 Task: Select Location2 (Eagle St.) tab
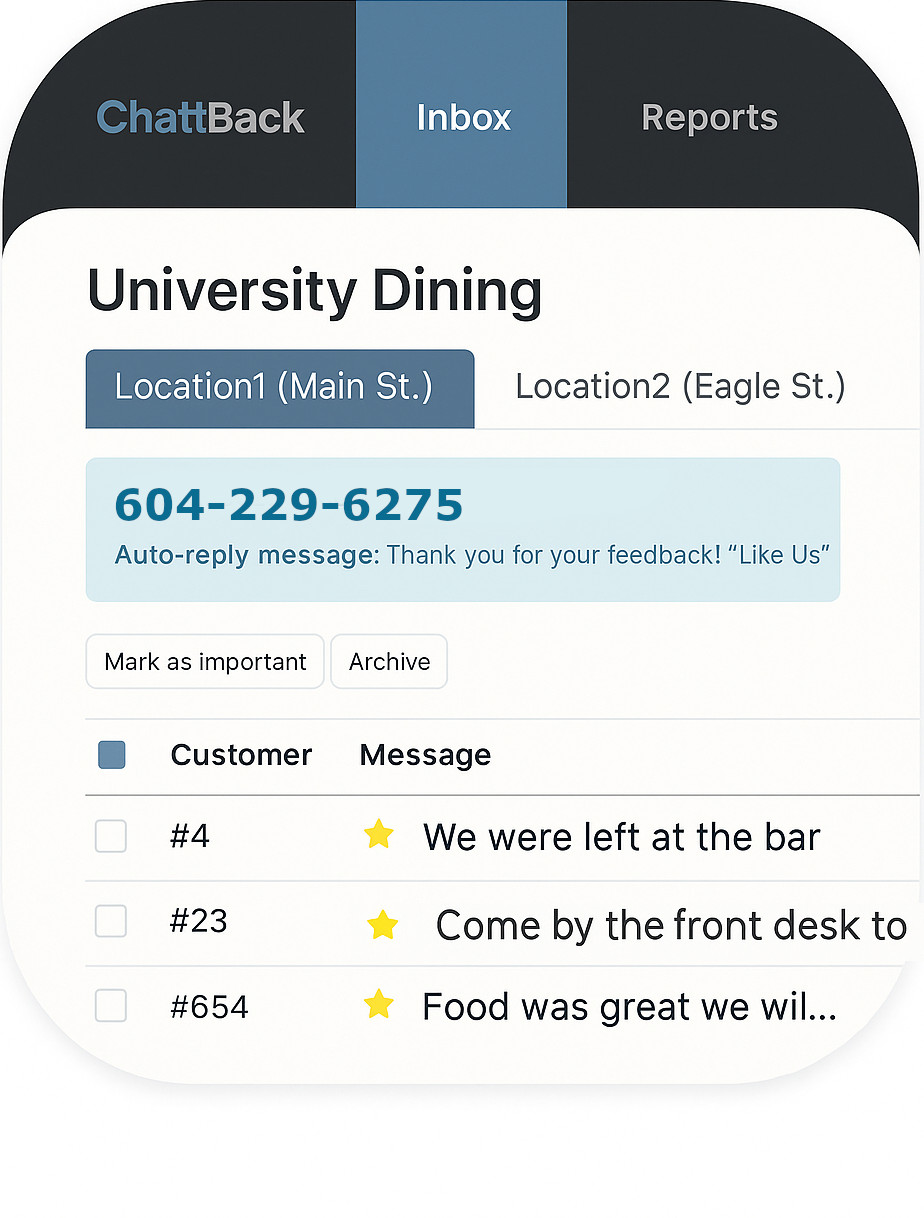tap(680, 388)
